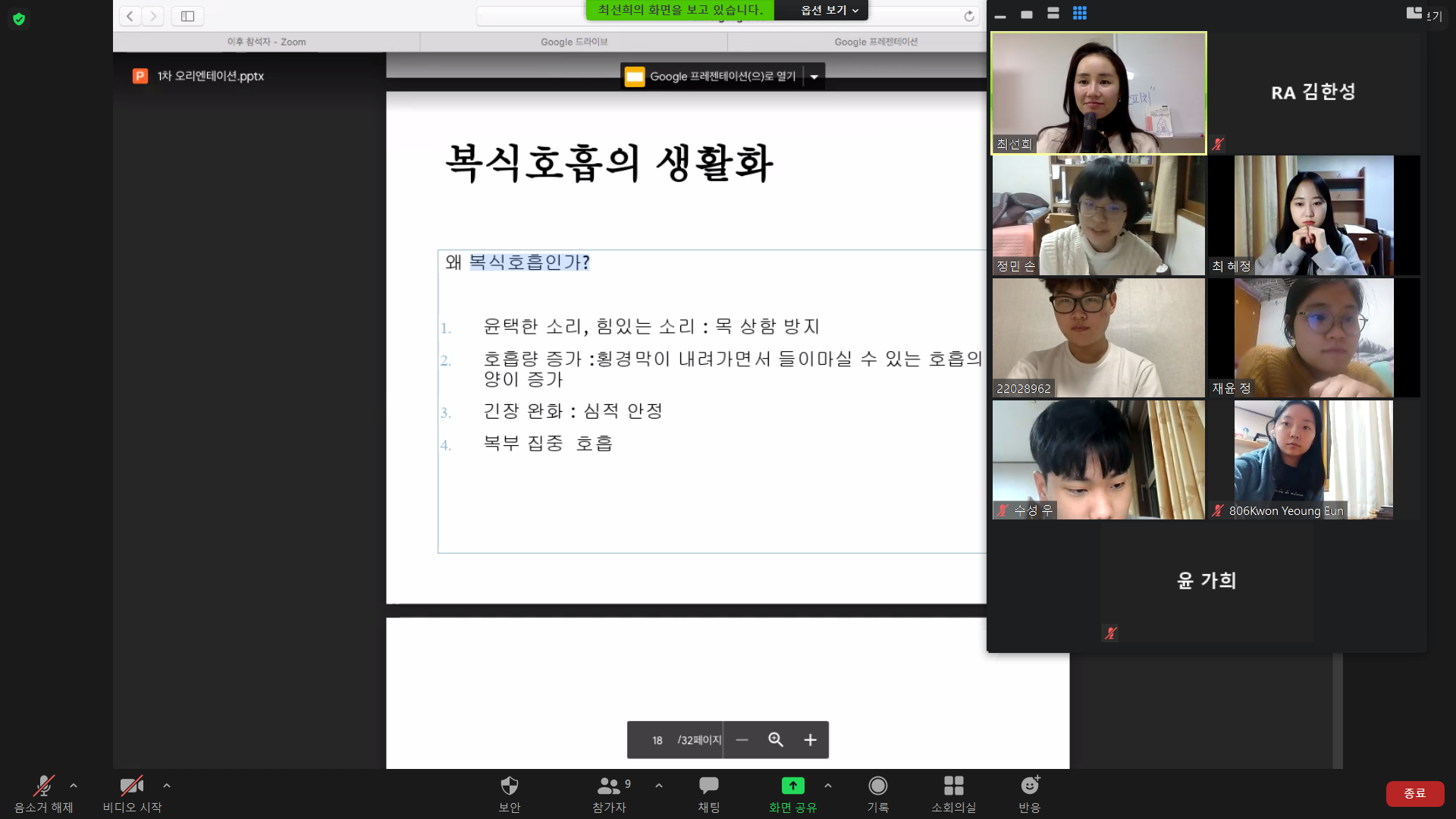Open the Participants (참가자) panel
1456x819 pixels.
[x=609, y=786]
